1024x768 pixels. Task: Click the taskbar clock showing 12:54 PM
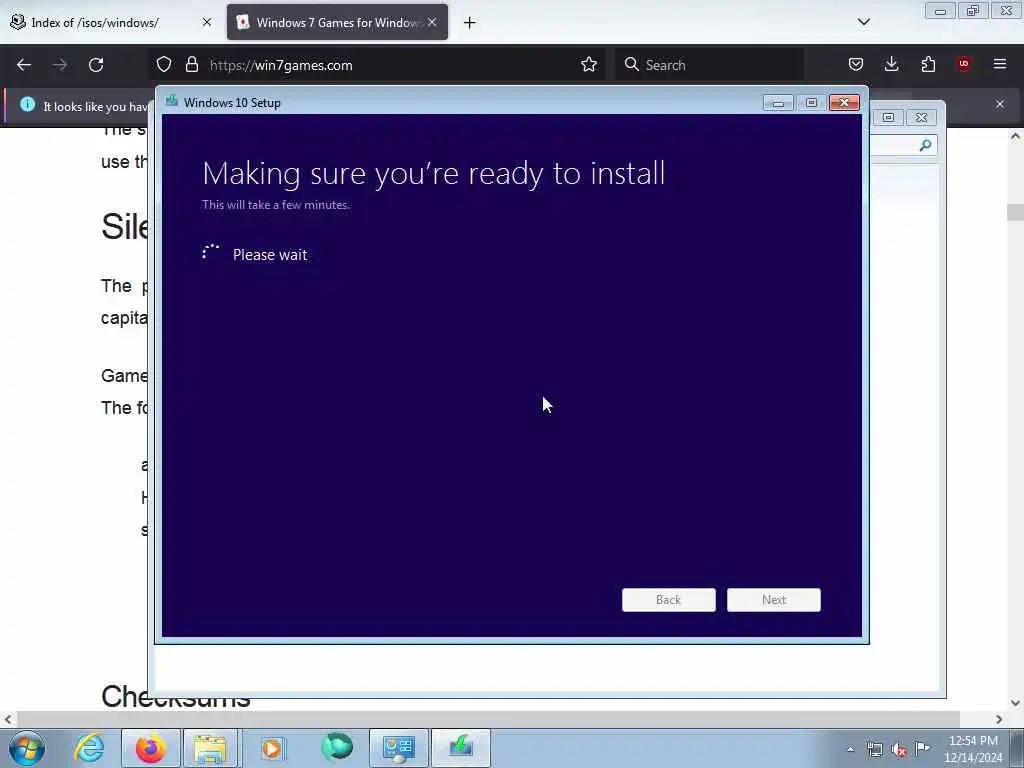tap(973, 749)
